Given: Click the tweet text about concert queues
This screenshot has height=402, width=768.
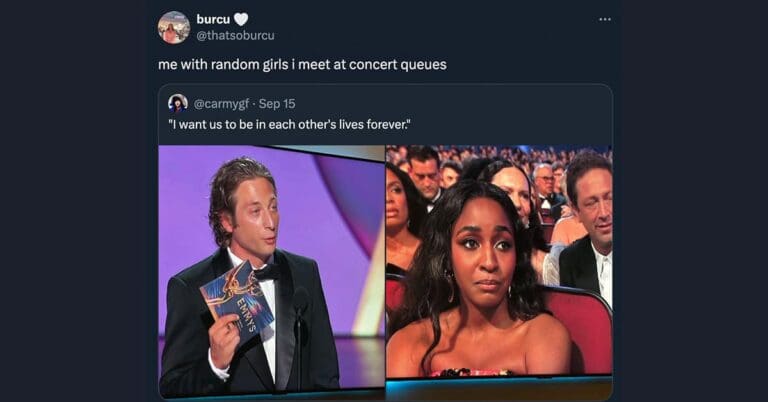Looking at the screenshot, I should tap(302, 65).
